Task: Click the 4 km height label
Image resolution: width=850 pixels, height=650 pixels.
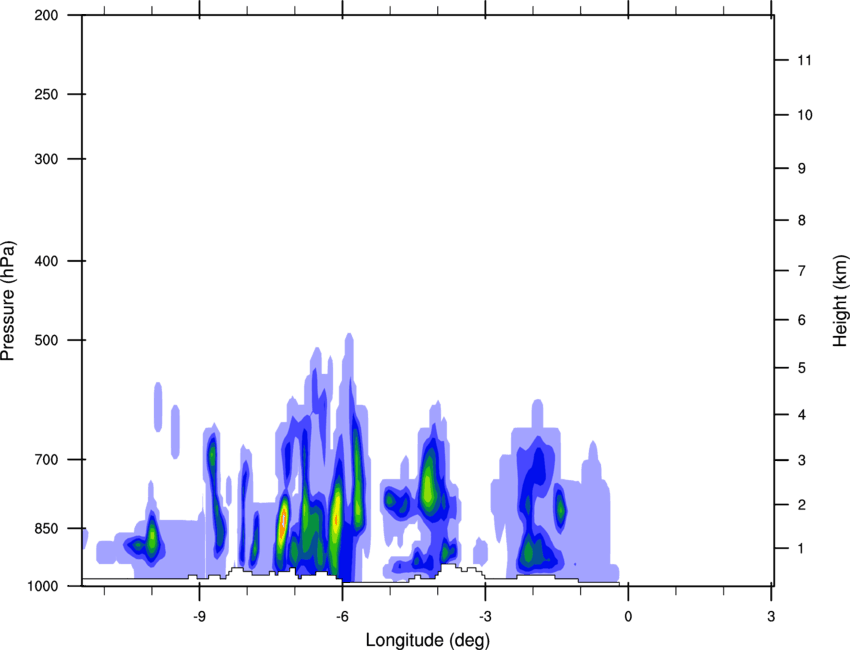Action: [801, 415]
